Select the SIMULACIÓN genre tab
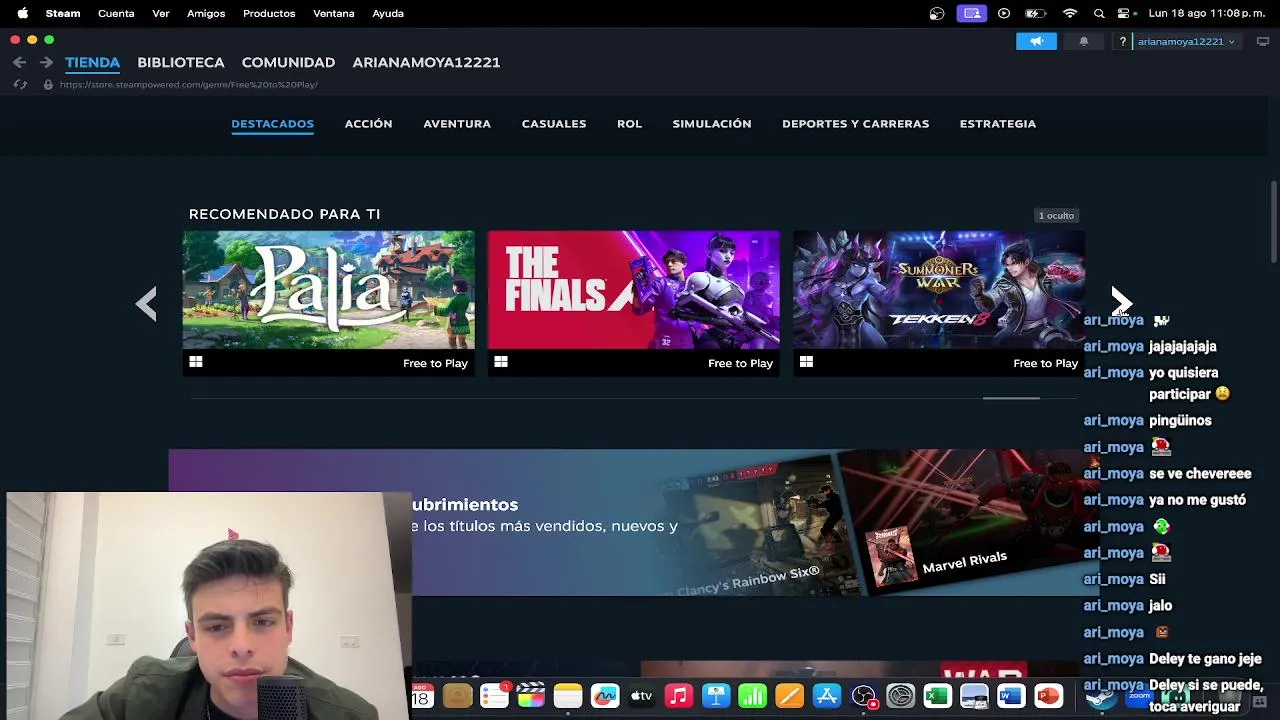Viewport: 1280px width, 720px height. tap(712, 124)
